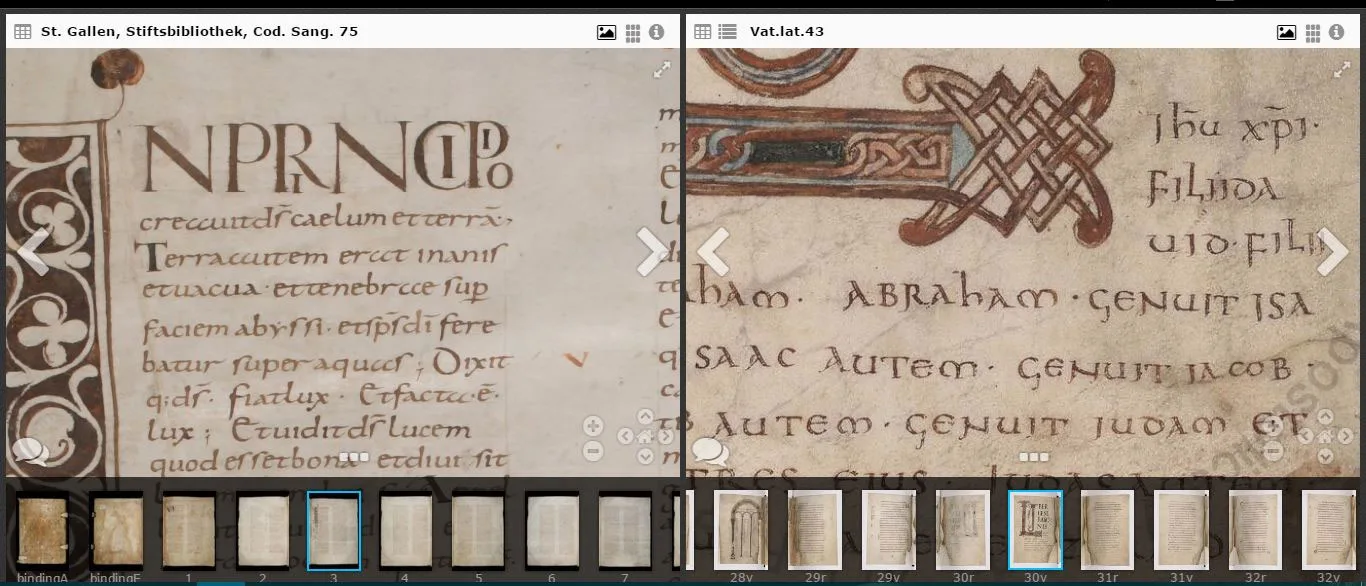Toggle annotations in Vat.lat.43 window
The width and height of the screenshot is (1366, 586).
(x=710, y=452)
